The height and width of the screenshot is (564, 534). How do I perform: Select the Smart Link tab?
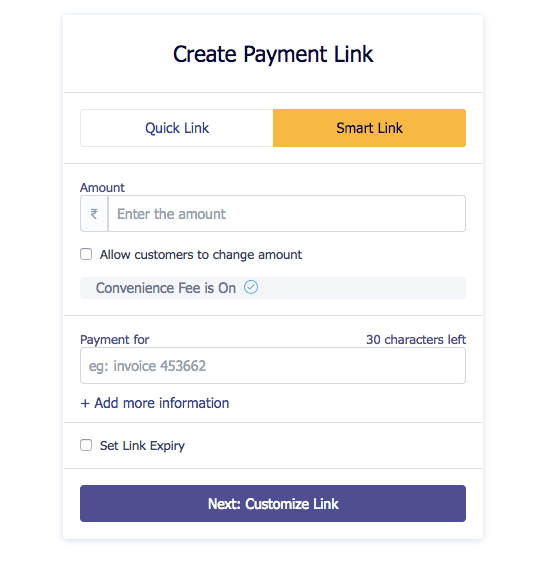pyautogui.click(x=369, y=128)
